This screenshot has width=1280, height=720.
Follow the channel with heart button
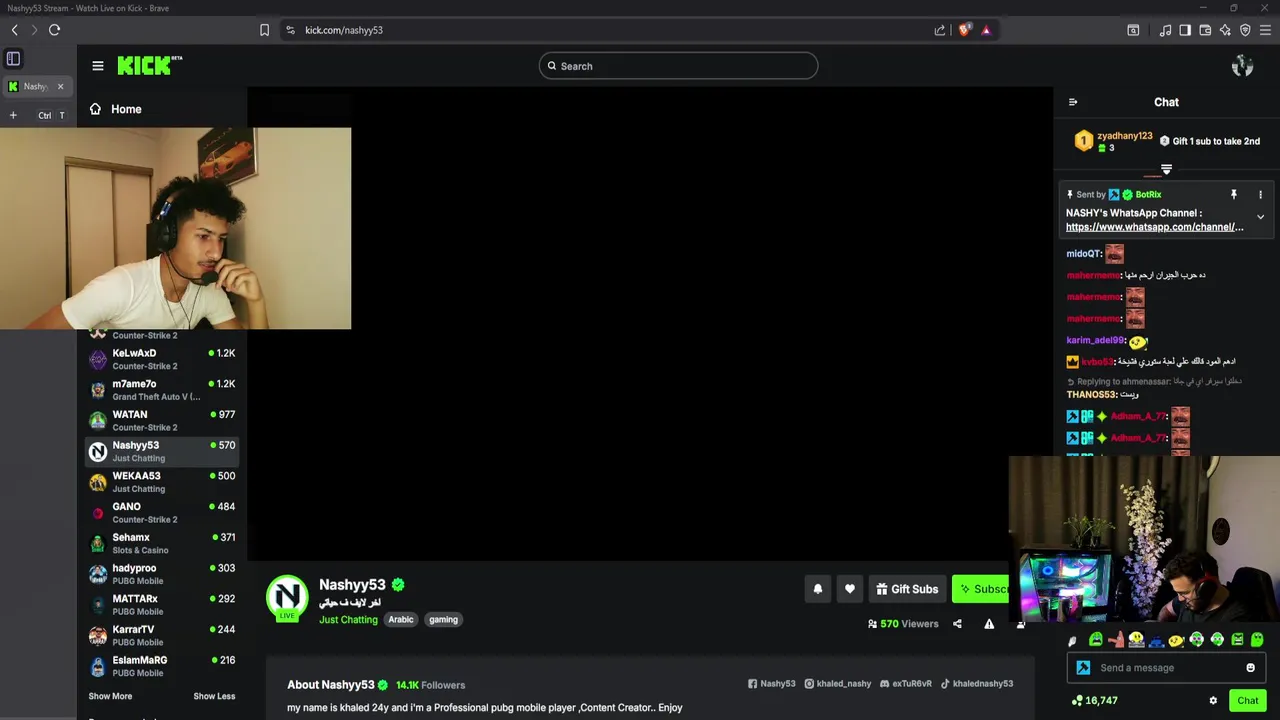(850, 589)
